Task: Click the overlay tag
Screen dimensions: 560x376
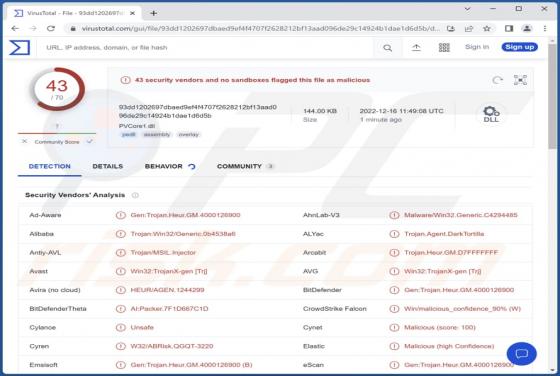Action: click(188, 135)
